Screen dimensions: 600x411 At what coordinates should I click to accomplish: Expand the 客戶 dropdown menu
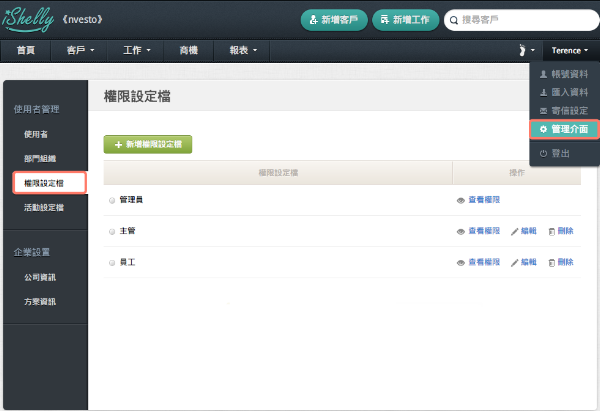(80, 49)
